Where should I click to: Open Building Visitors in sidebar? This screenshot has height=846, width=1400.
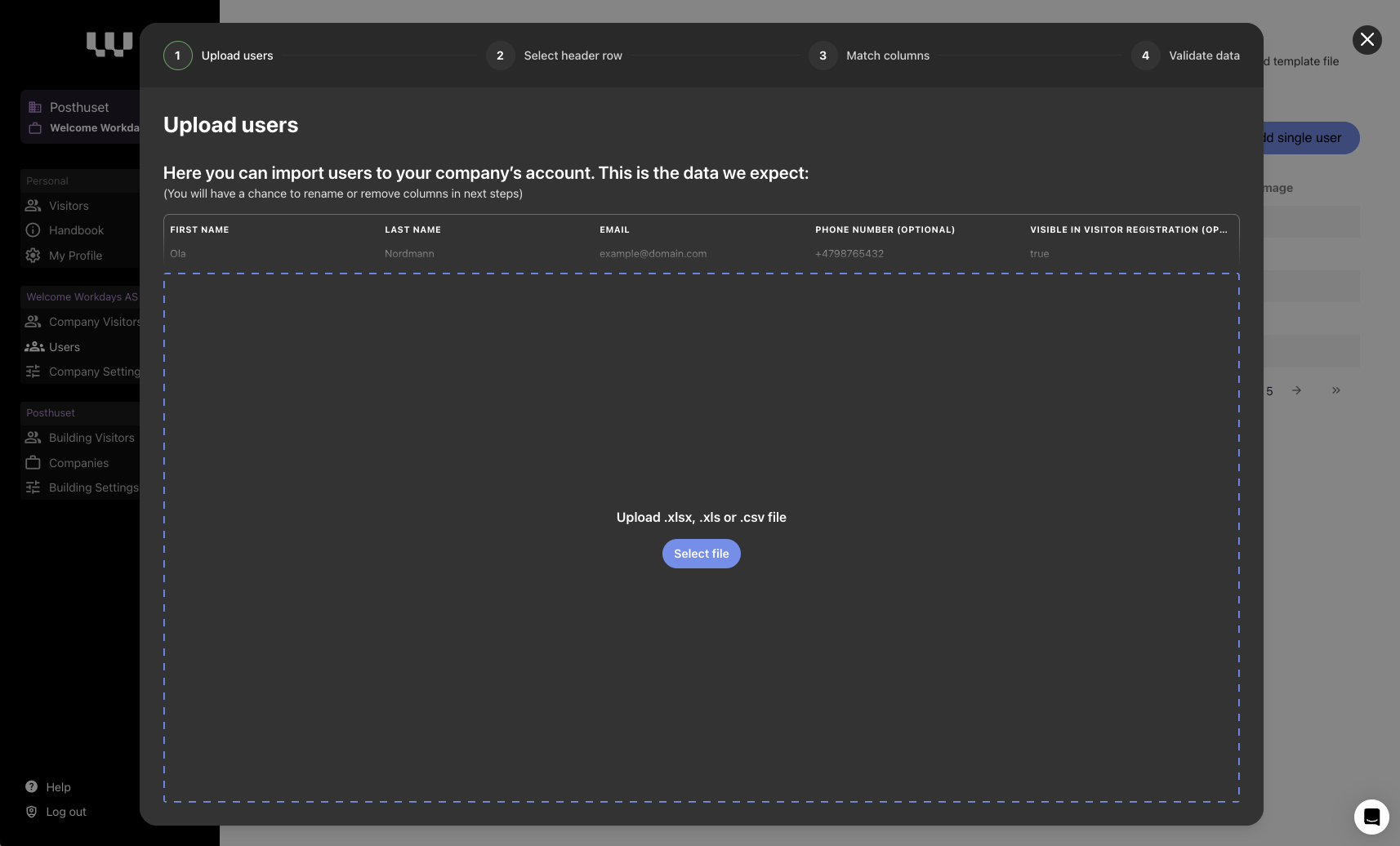click(x=91, y=438)
